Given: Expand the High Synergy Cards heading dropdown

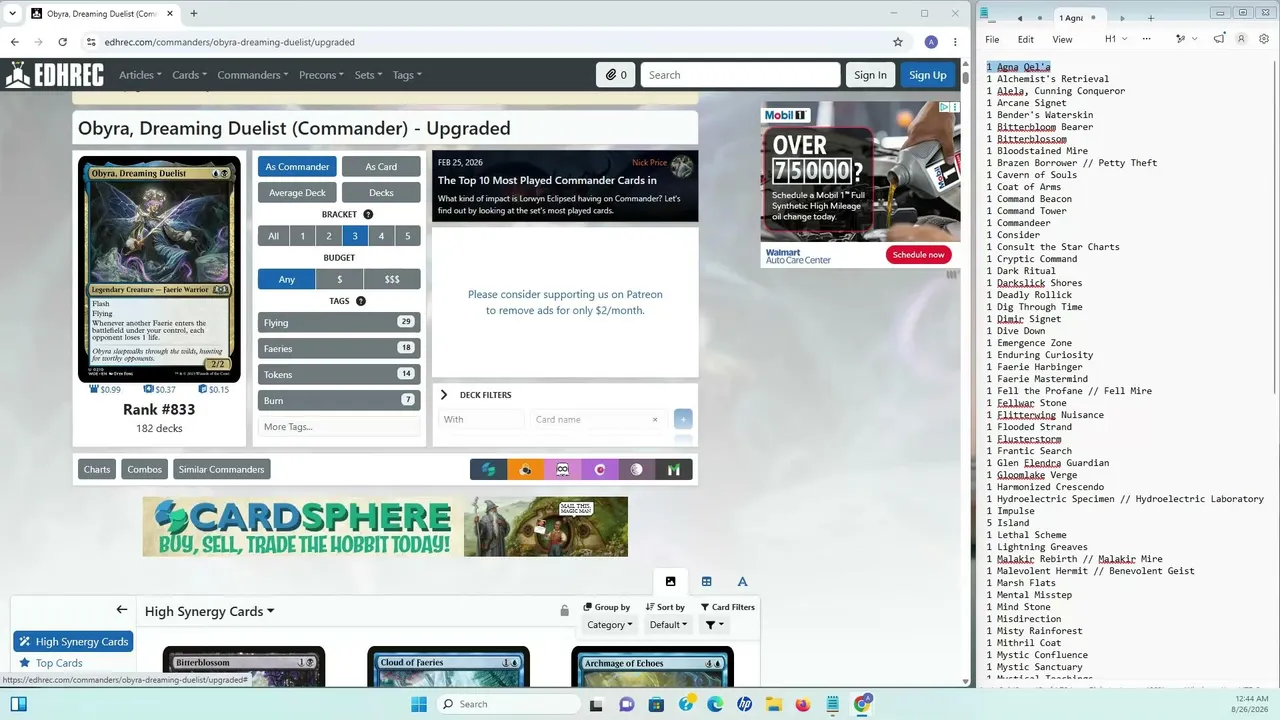Looking at the screenshot, I should coord(209,611).
